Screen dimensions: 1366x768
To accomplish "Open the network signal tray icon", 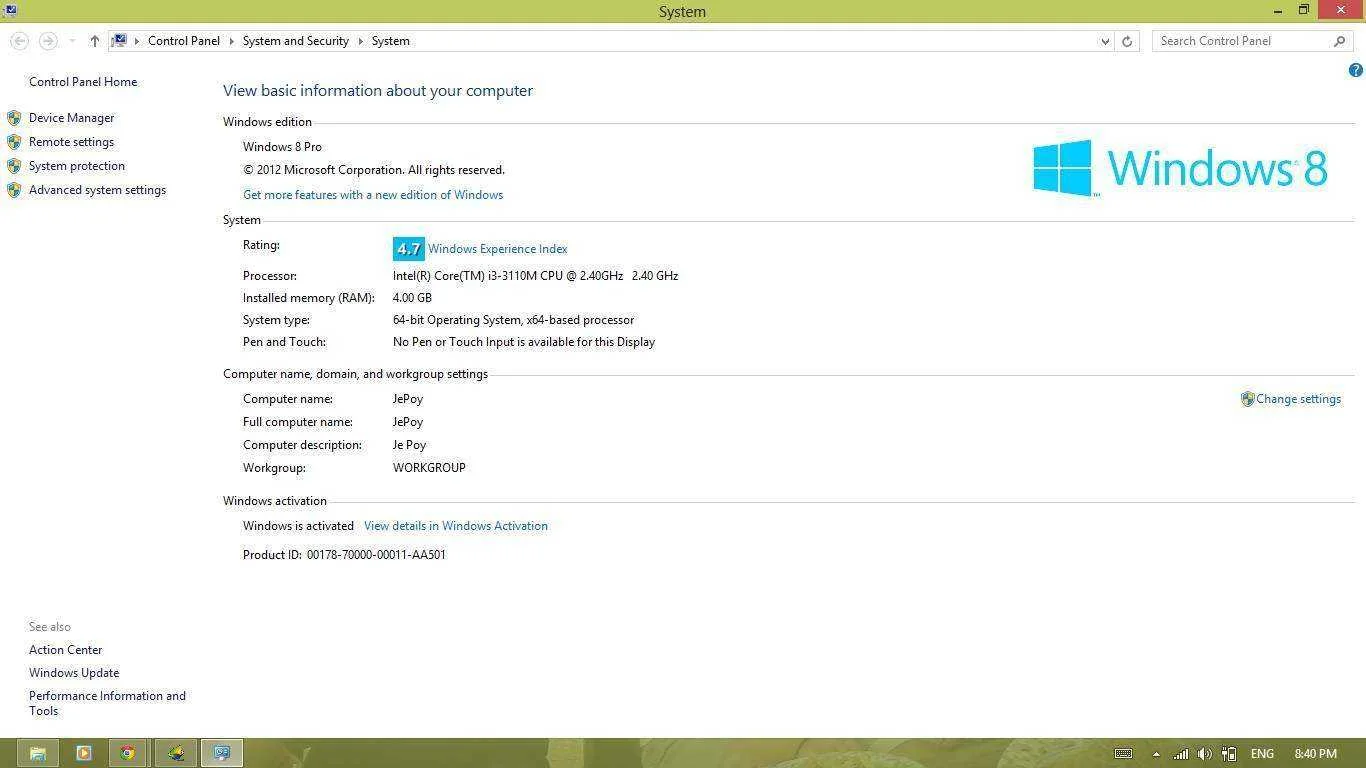I will pos(1181,754).
